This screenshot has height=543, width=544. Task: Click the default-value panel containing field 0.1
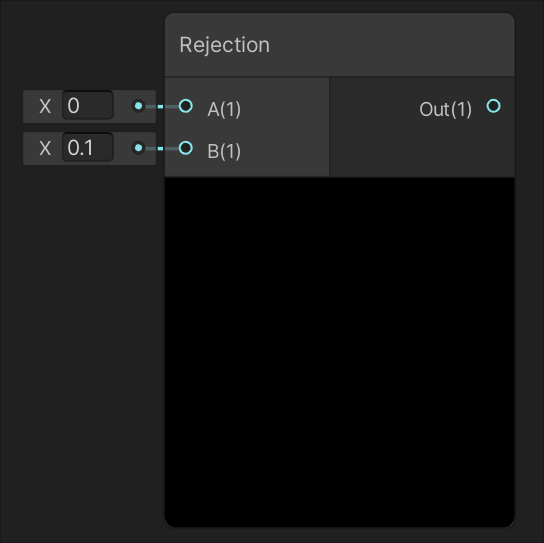point(90,149)
